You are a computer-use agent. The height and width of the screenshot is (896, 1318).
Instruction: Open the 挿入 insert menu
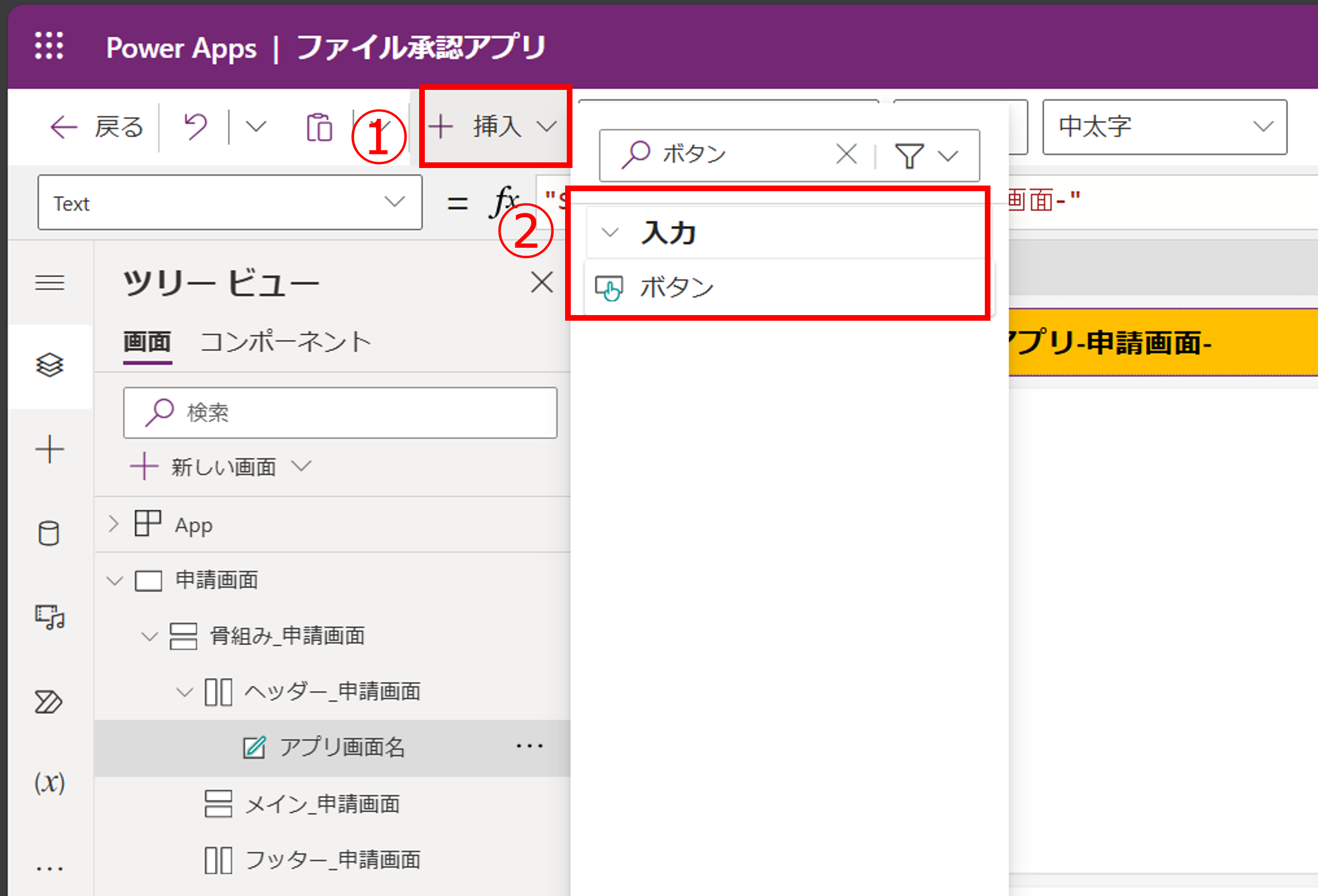494,126
